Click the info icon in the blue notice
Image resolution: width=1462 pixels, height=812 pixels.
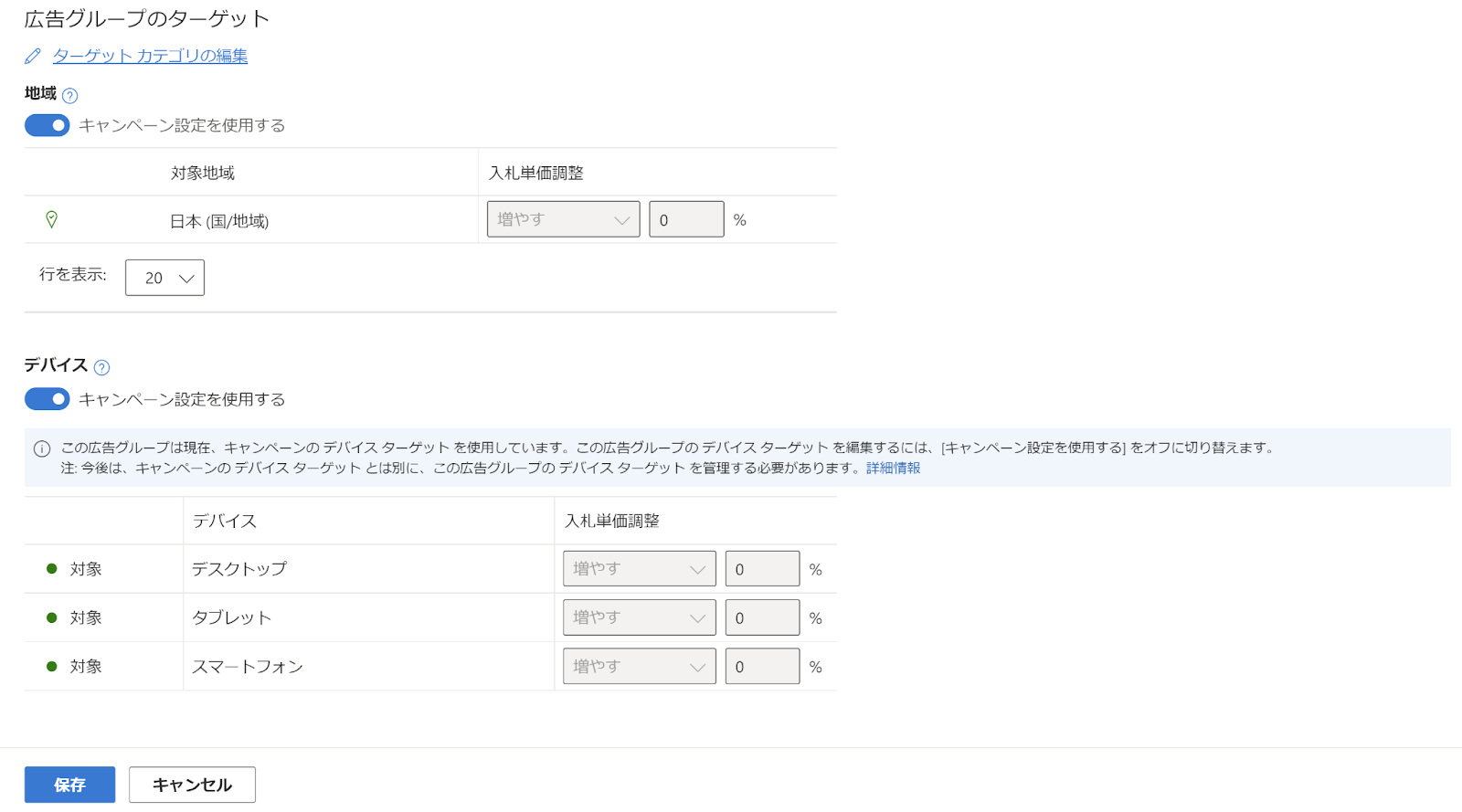click(42, 448)
